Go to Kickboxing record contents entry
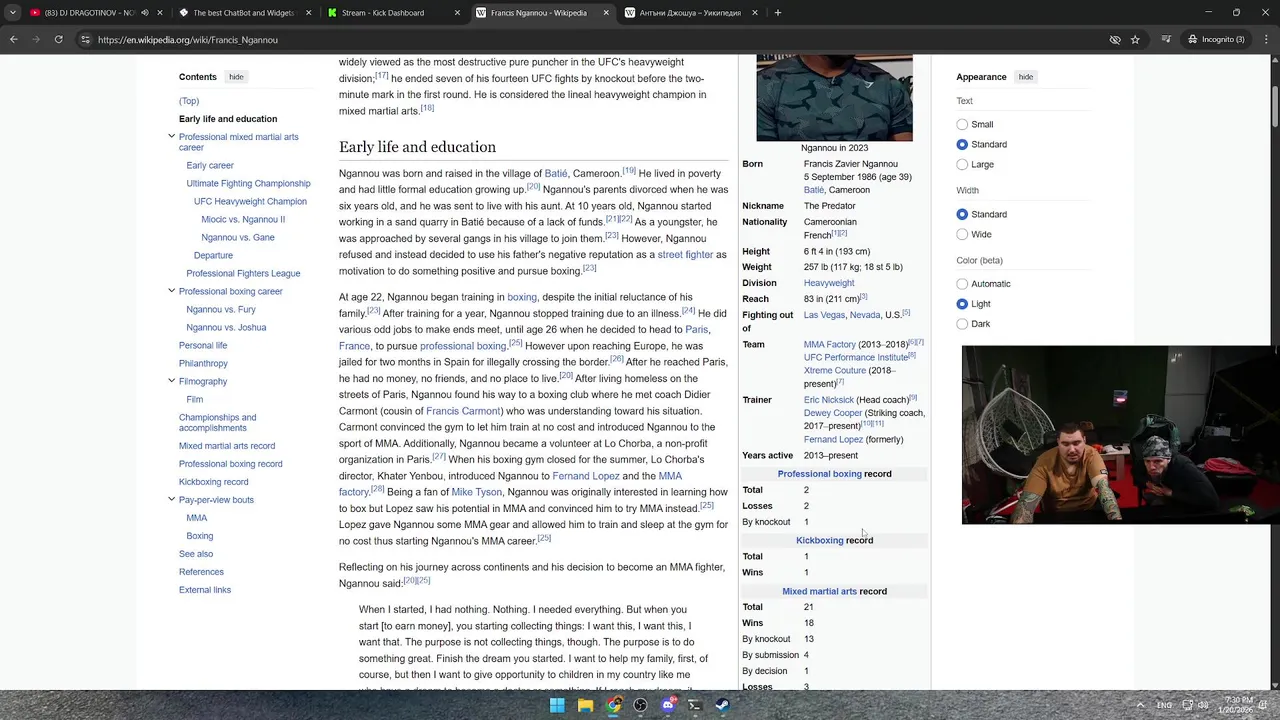Screen dimensions: 1280x720 213,482
